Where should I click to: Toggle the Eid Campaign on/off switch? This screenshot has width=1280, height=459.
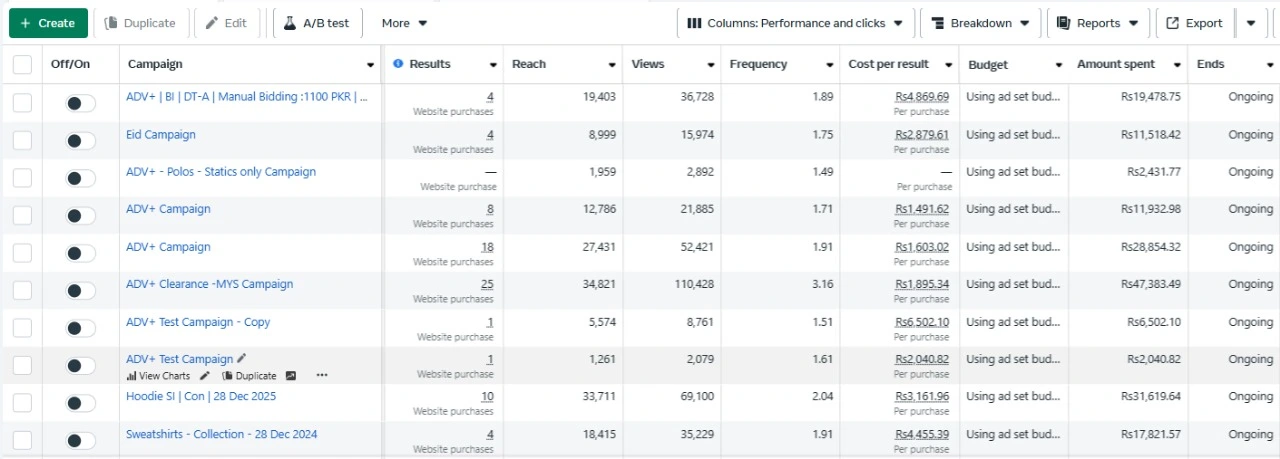pyautogui.click(x=80, y=141)
